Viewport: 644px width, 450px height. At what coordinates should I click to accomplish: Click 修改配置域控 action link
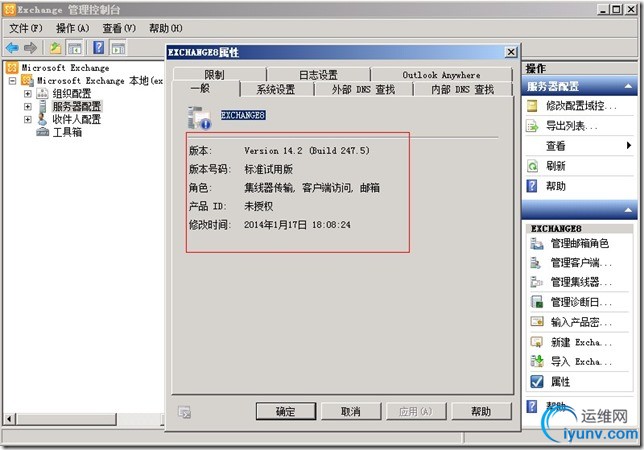tap(581, 106)
